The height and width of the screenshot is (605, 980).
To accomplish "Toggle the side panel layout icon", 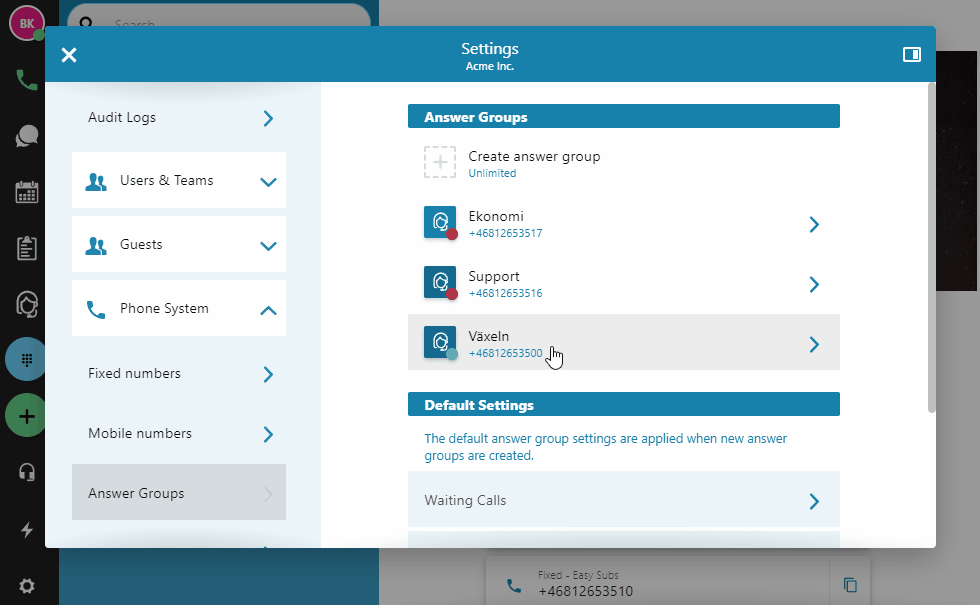I will pyautogui.click(x=912, y=55).
